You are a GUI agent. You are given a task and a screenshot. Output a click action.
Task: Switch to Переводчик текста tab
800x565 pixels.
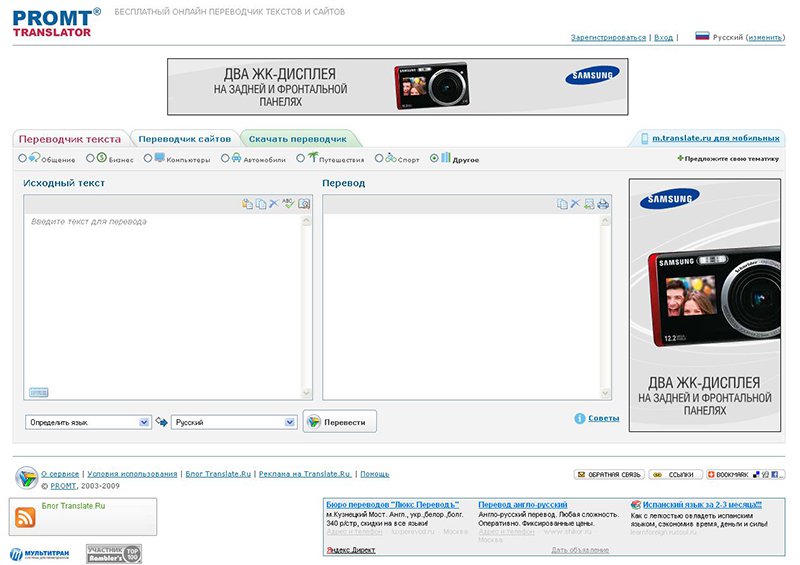[70, 139]
